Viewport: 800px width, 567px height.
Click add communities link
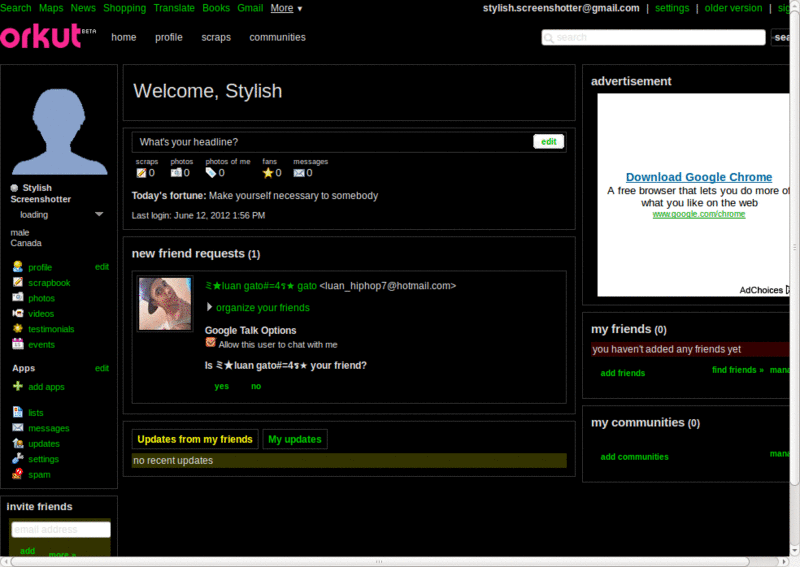tap(634, 456)
